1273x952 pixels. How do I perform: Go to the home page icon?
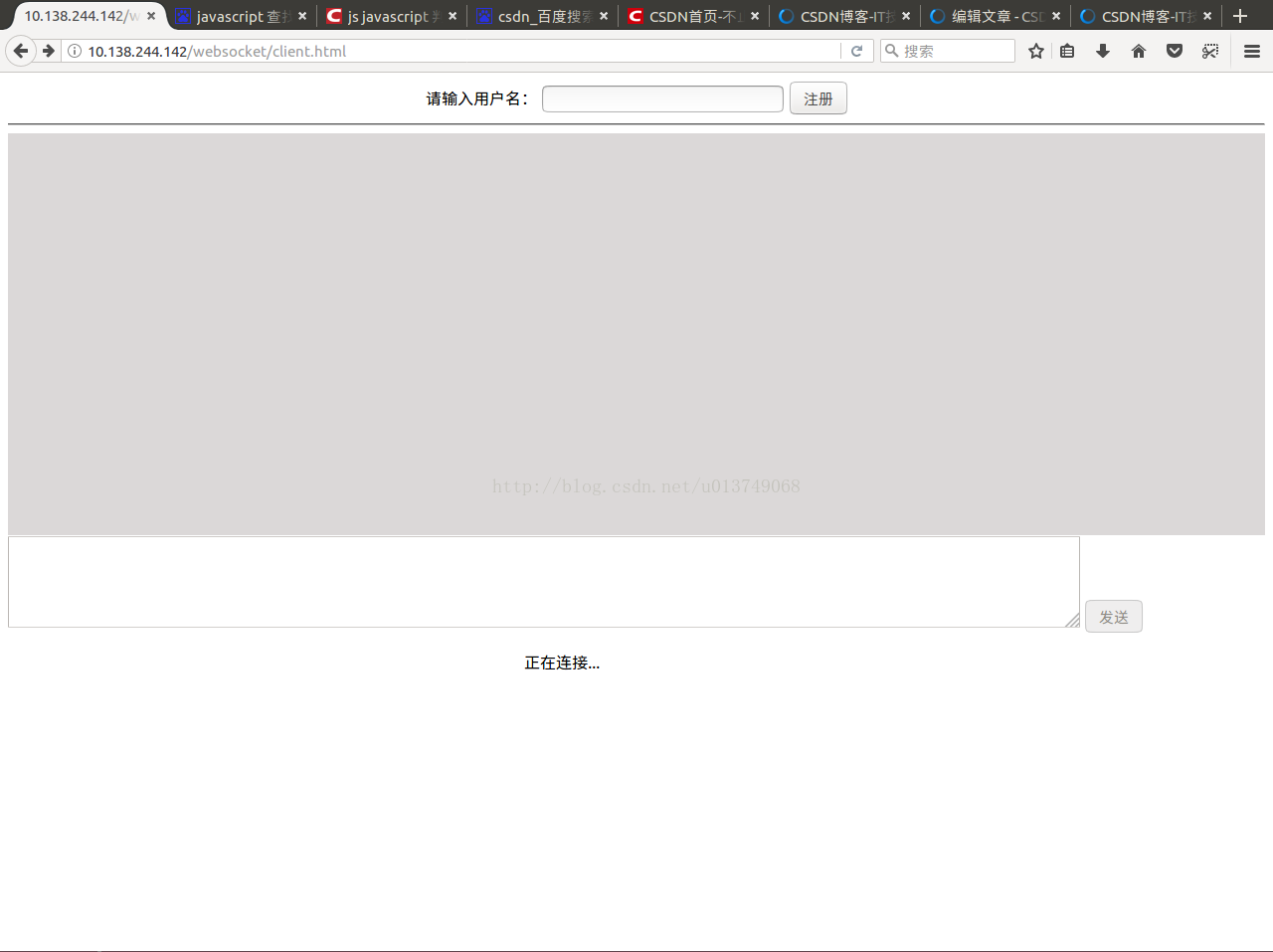tap(1139, 51)
